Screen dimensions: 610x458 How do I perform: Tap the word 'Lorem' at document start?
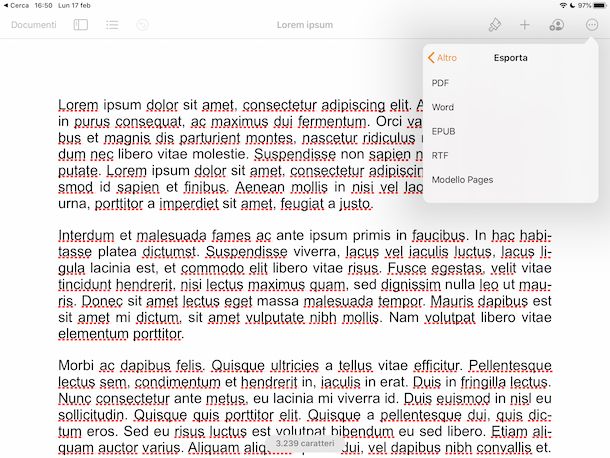pyautogui.click(x=78, y=105)
